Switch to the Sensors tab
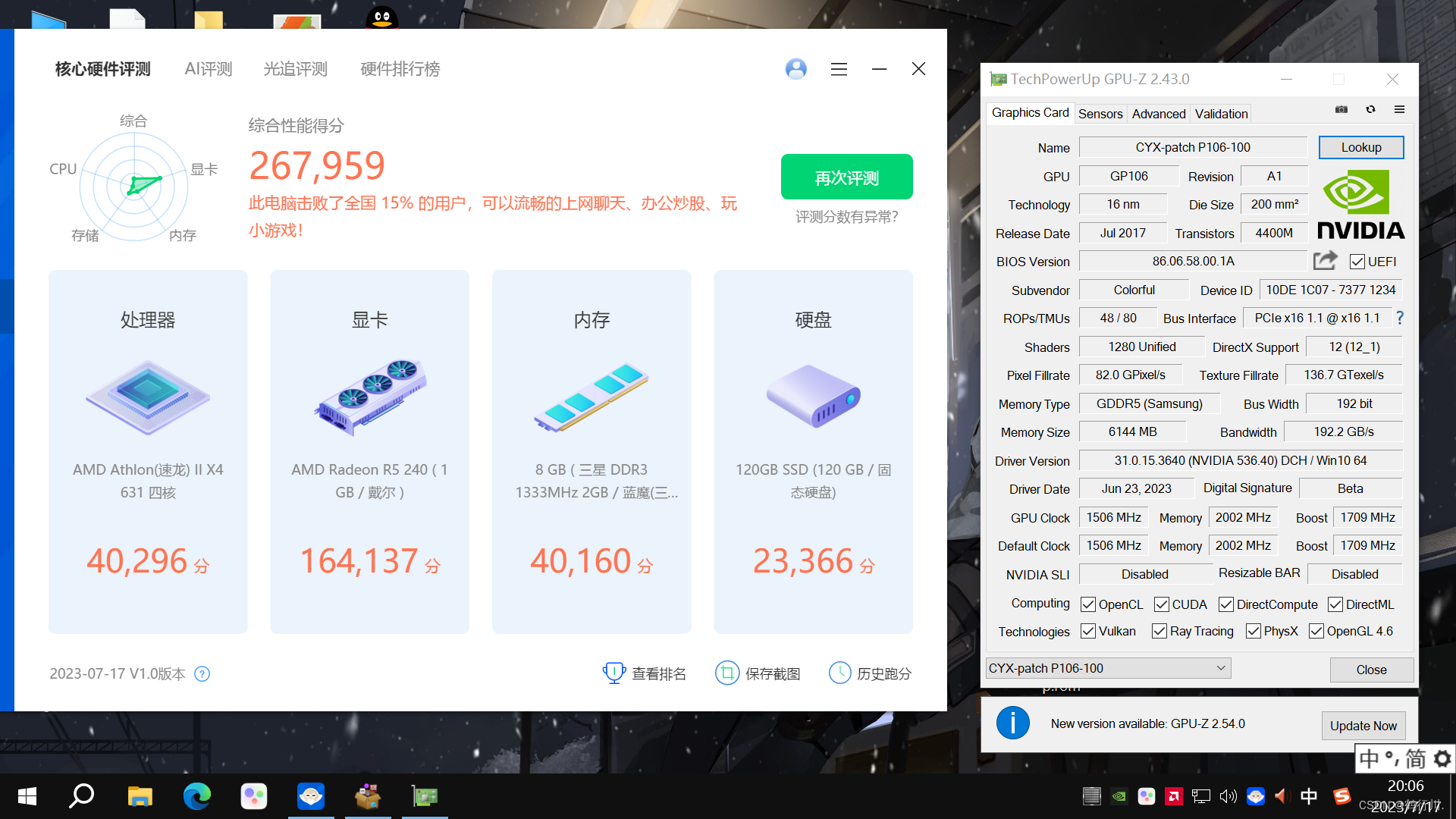The image size is (1456, 819). (1100, 114)
